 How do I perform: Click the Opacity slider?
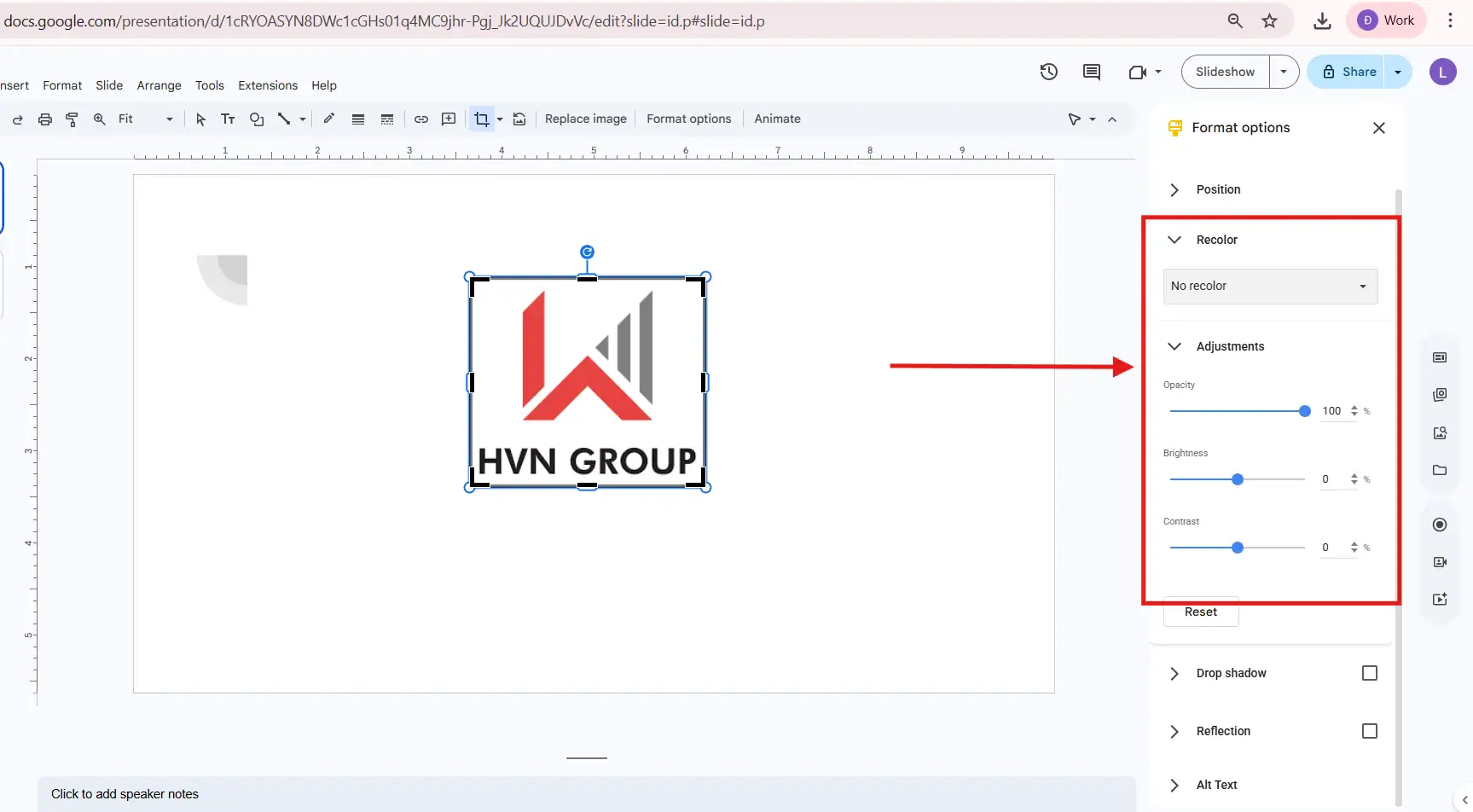(1237, 411)
